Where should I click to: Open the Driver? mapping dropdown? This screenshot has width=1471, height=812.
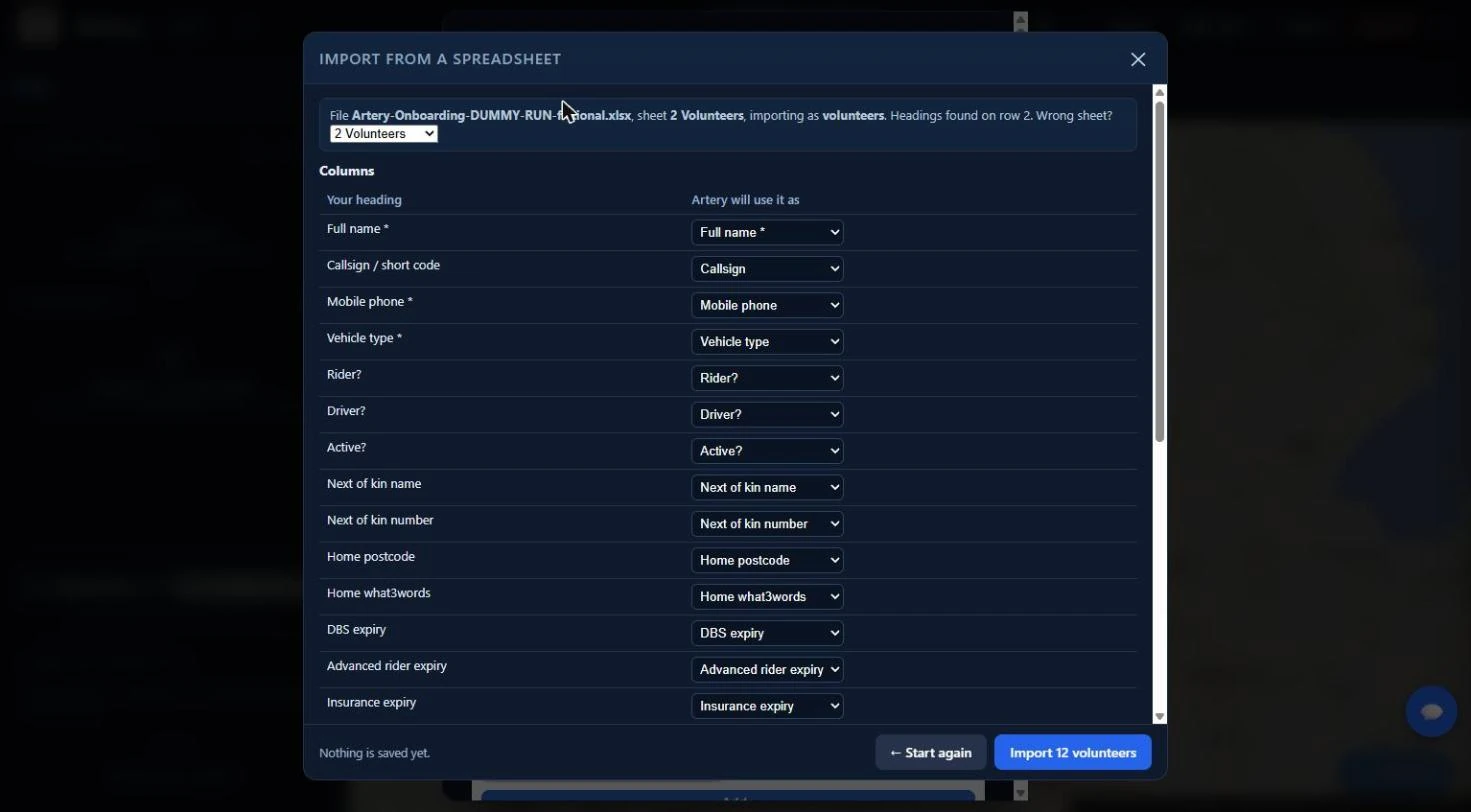pyautogui.click(x=767, y=414)
